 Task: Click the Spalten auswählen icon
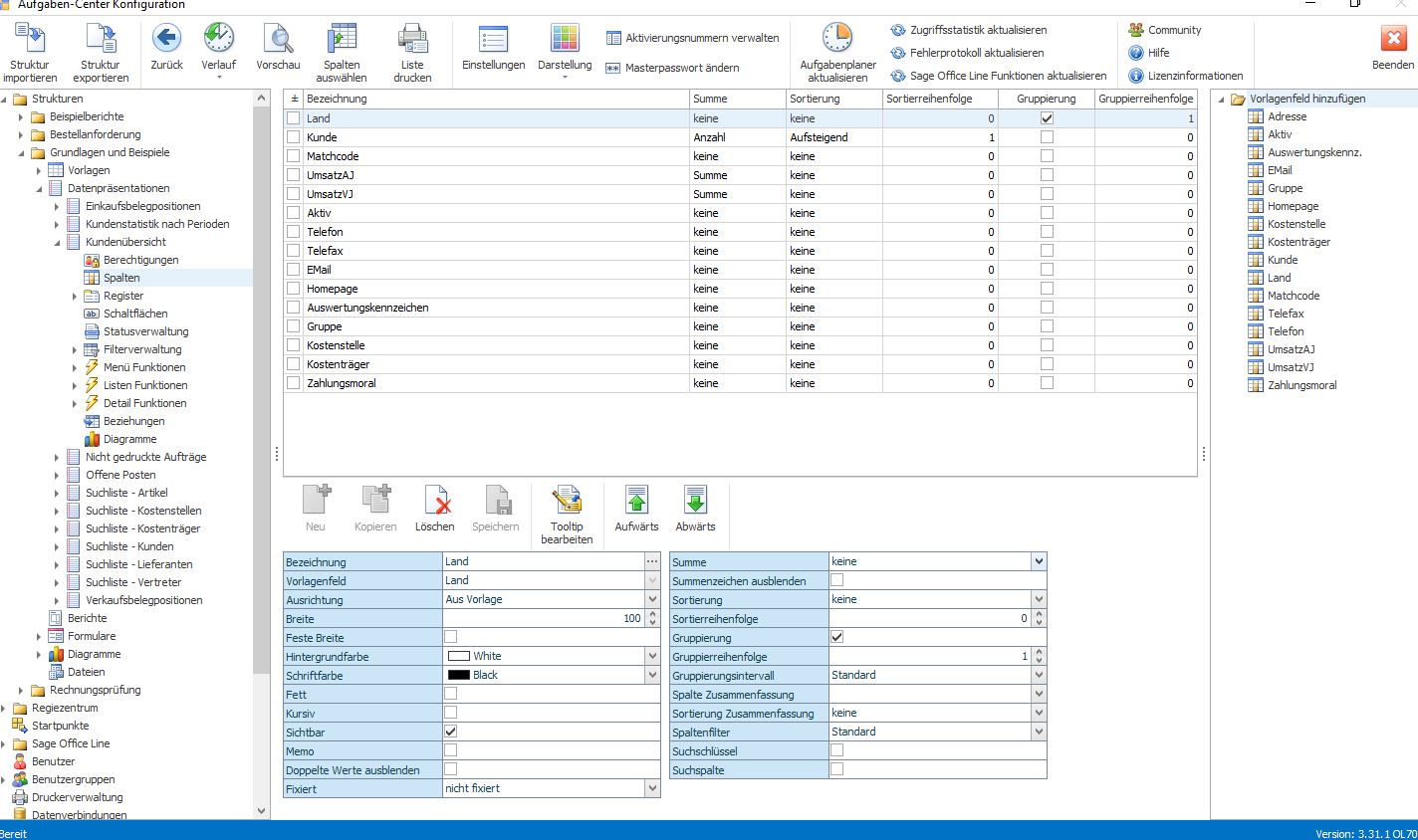pos(342,39)
